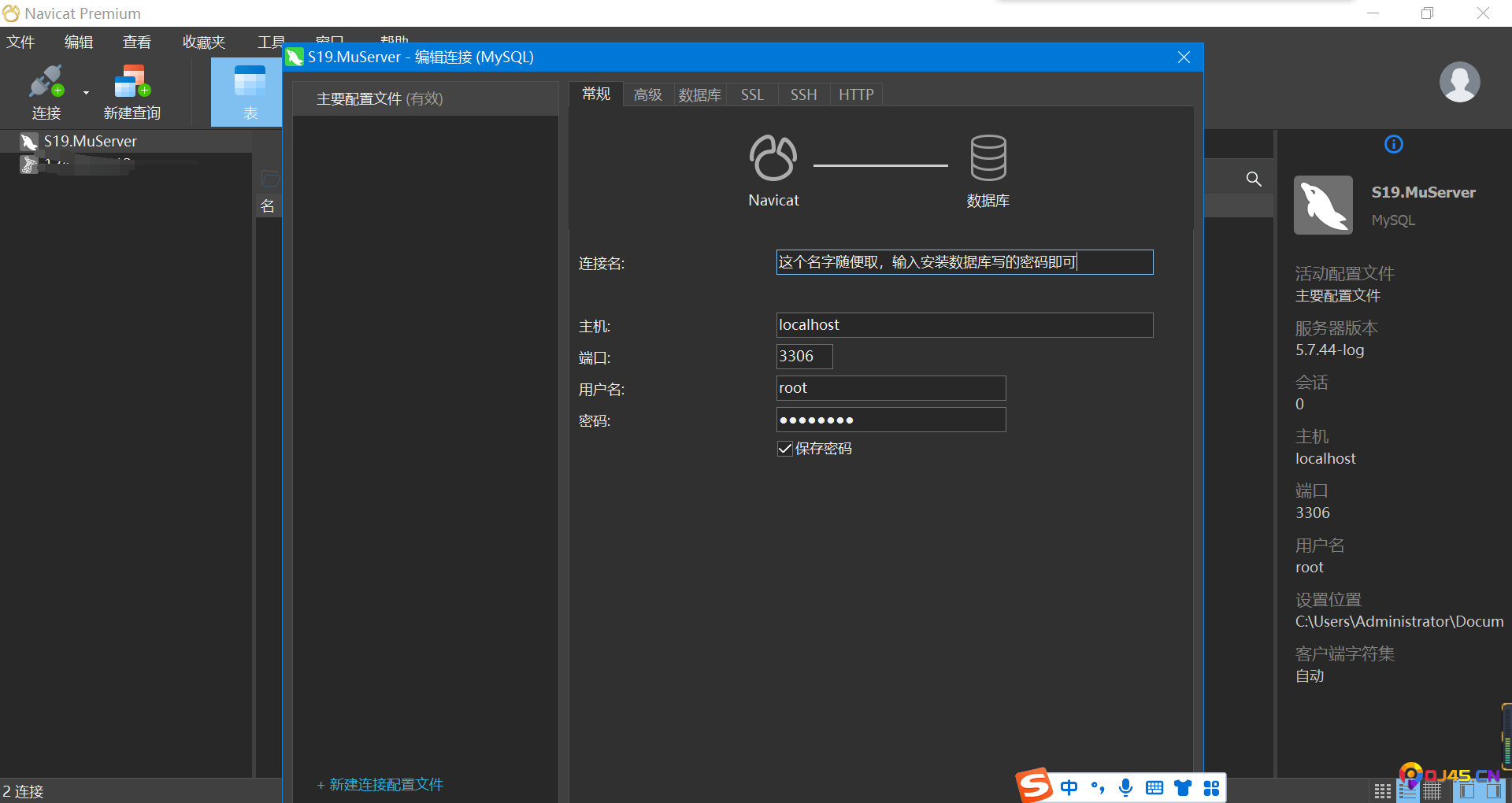Viewport: 1512px width, 803px height.
Task: Click the 数据库 cylinder icon in the diagram
Action: pyautogui.click(x=988, y=157)
